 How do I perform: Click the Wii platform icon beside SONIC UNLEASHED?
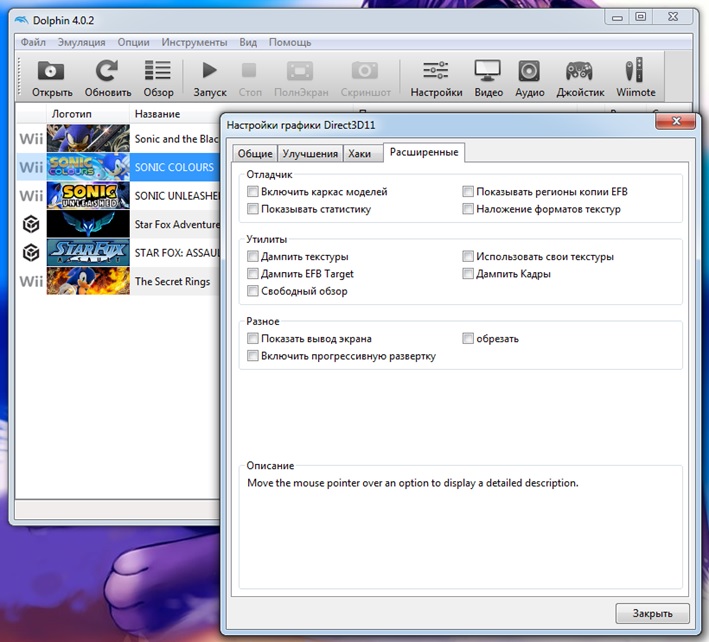click(x=31, y=196)
